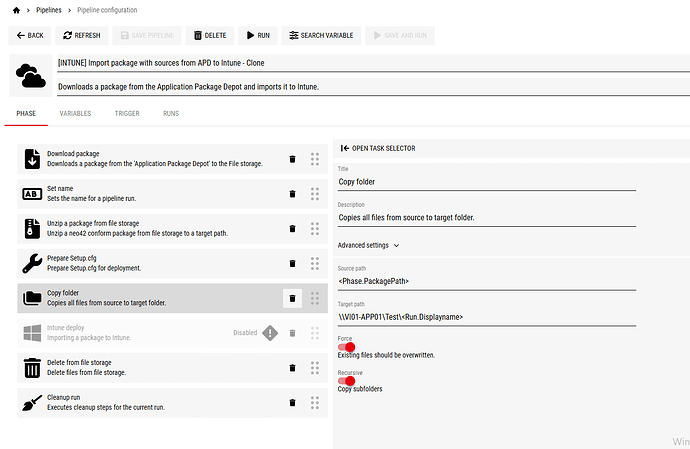Delete the Download package task
Image resolution: width=690 pixels, height=449 pixels.
[292, 159]
